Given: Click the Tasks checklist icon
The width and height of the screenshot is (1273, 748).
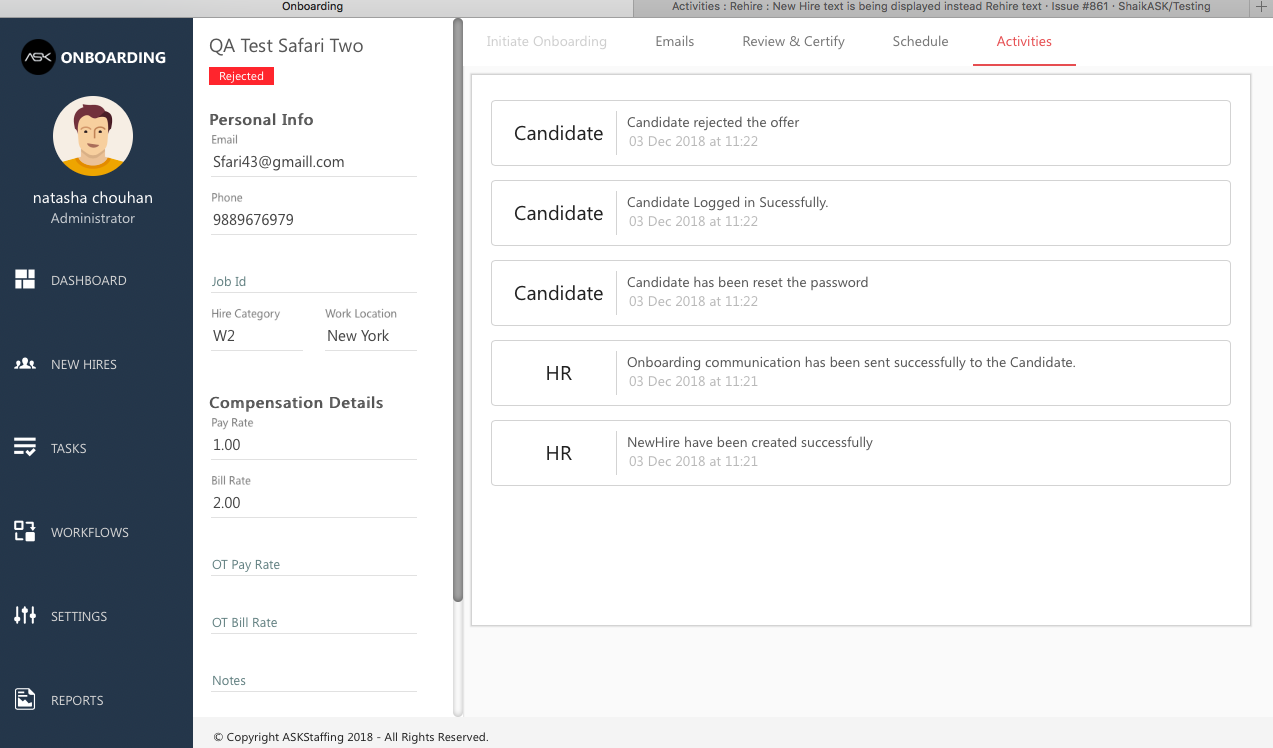Looking at the screenshot, I should pos(25,448).
